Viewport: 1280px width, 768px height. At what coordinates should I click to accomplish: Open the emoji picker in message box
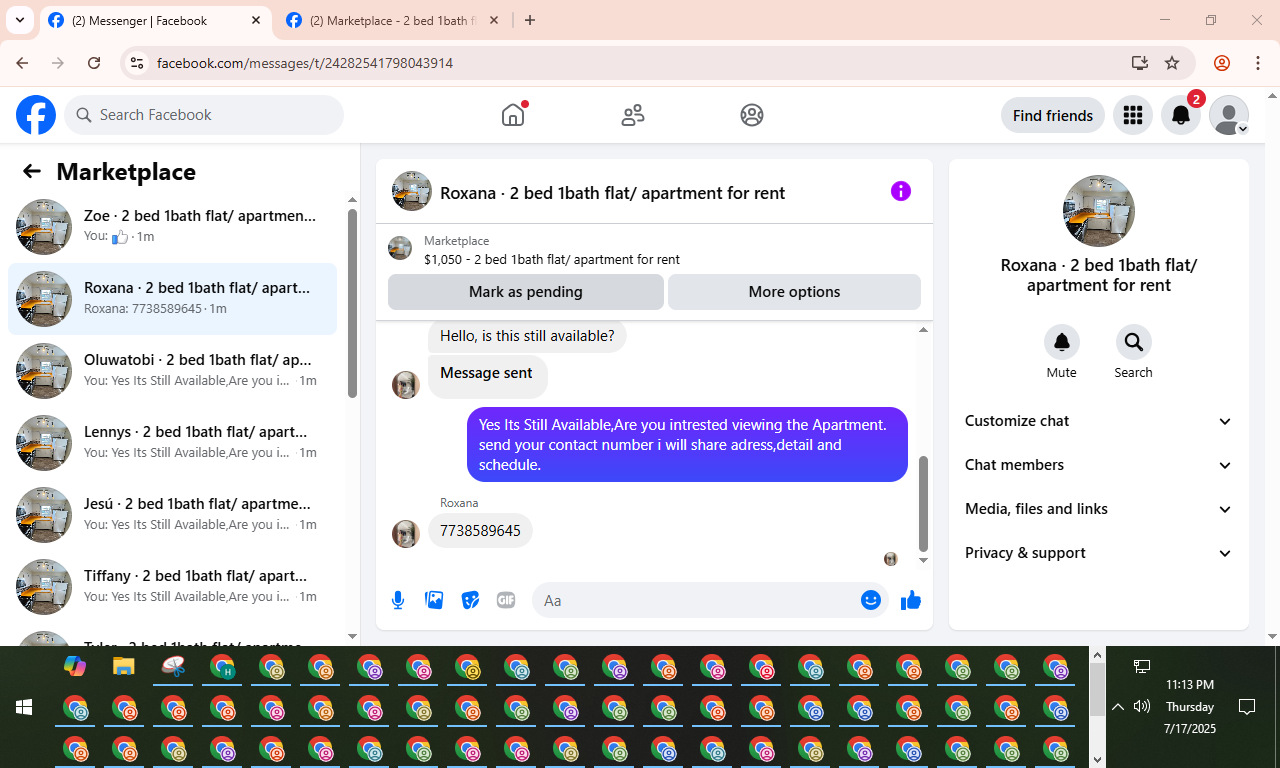click(871, 600)
